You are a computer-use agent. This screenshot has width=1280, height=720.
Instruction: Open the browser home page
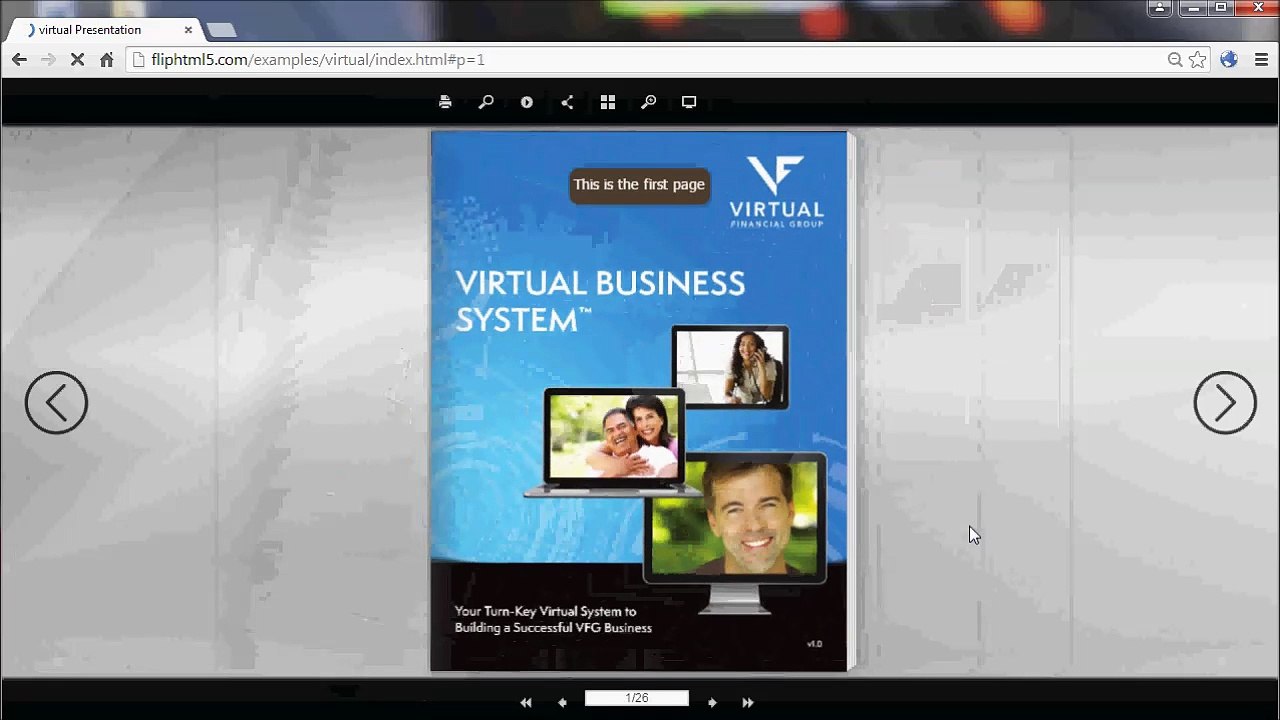click(106, 60)
